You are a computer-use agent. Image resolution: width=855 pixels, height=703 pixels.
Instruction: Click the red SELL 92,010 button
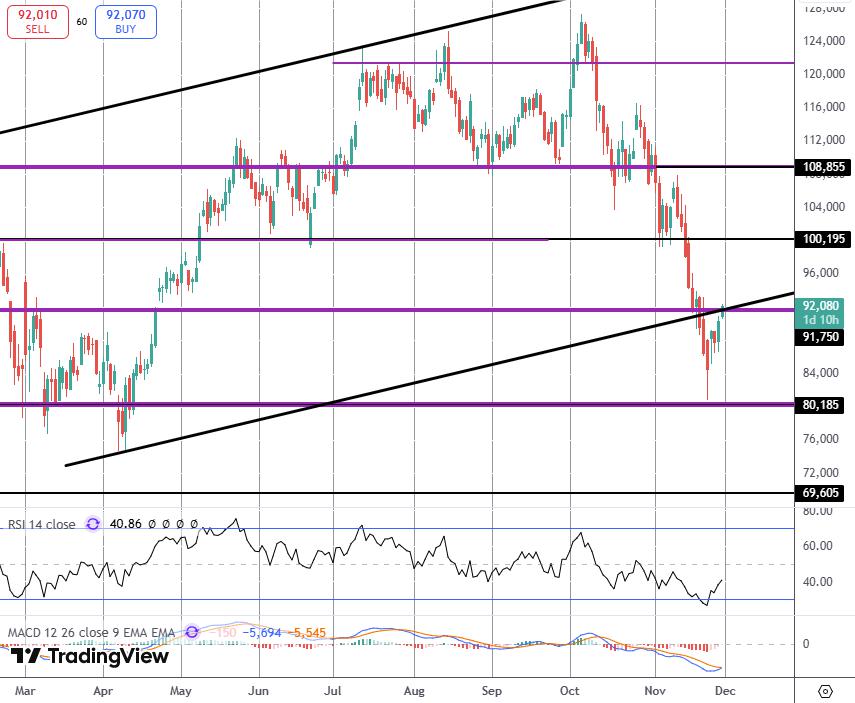(x=38, y=22)
